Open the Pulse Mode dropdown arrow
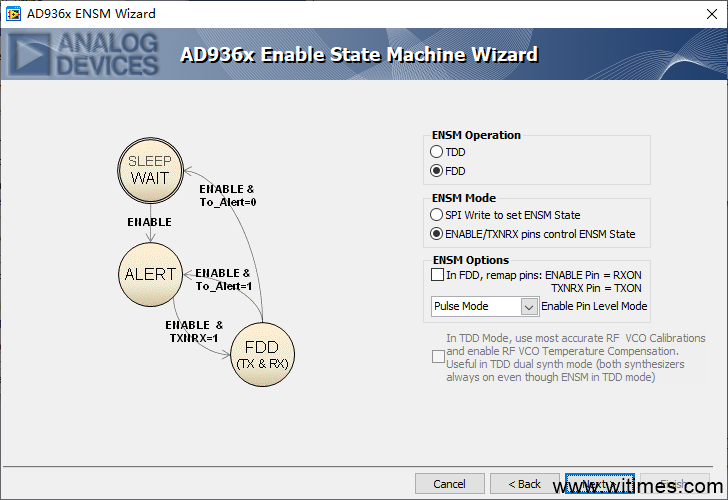The width and height of the screenshot is (728, 500). point(529,306)
